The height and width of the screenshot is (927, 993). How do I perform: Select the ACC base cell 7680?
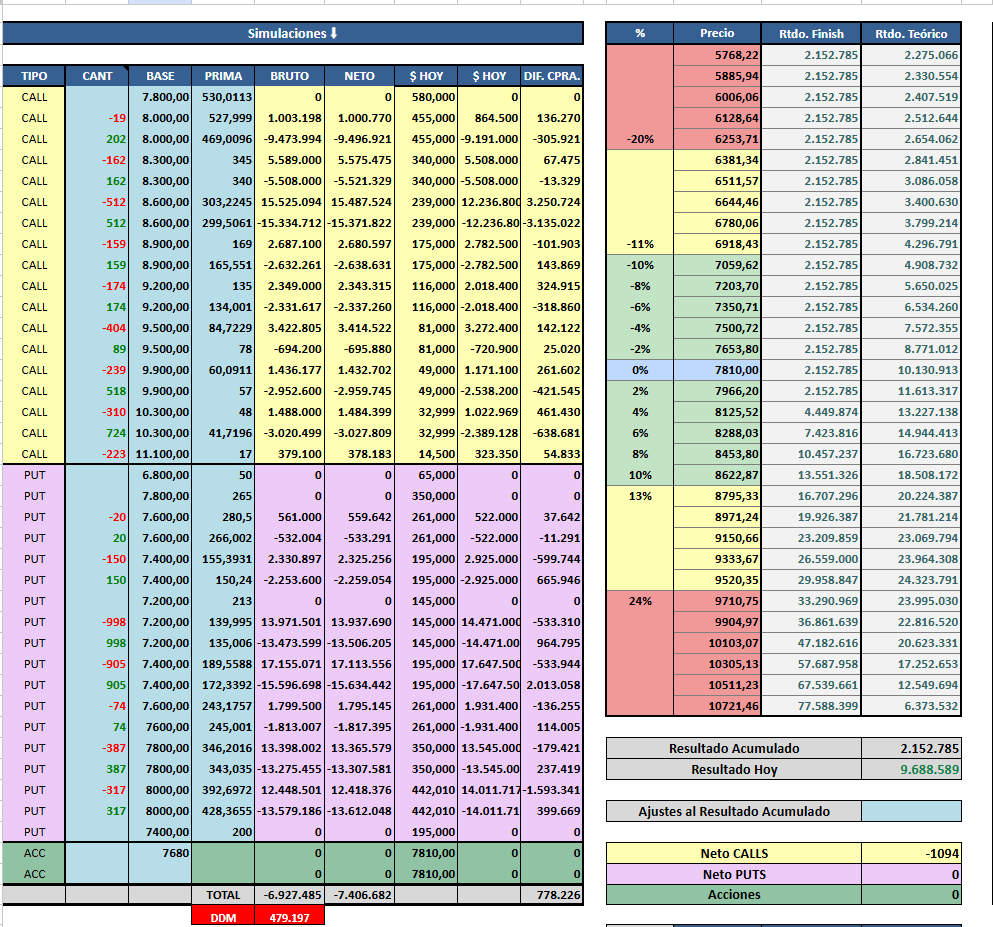pos(160,853)
